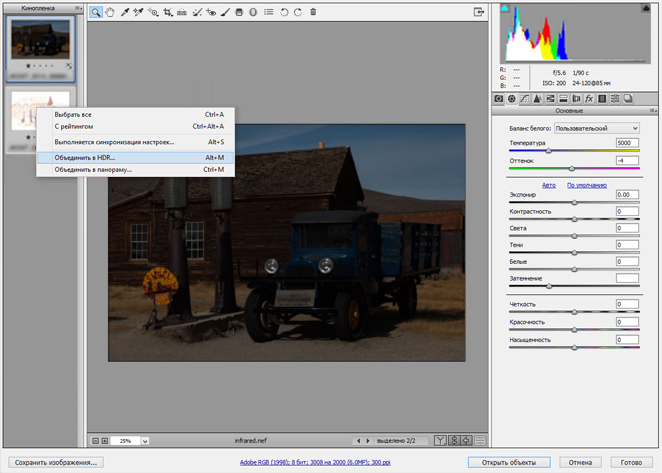Toggle before/after preview Y icon
Screen dimensions: 662x473
click(440, 440)
